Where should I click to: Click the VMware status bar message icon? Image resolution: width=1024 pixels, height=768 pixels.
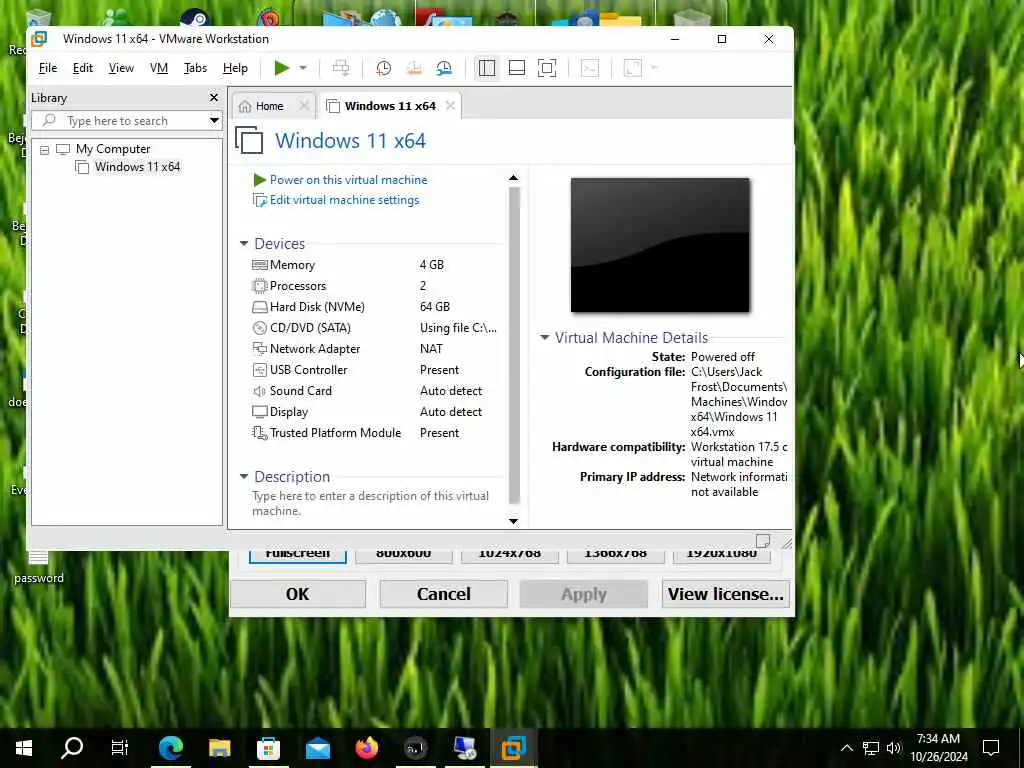763,541
